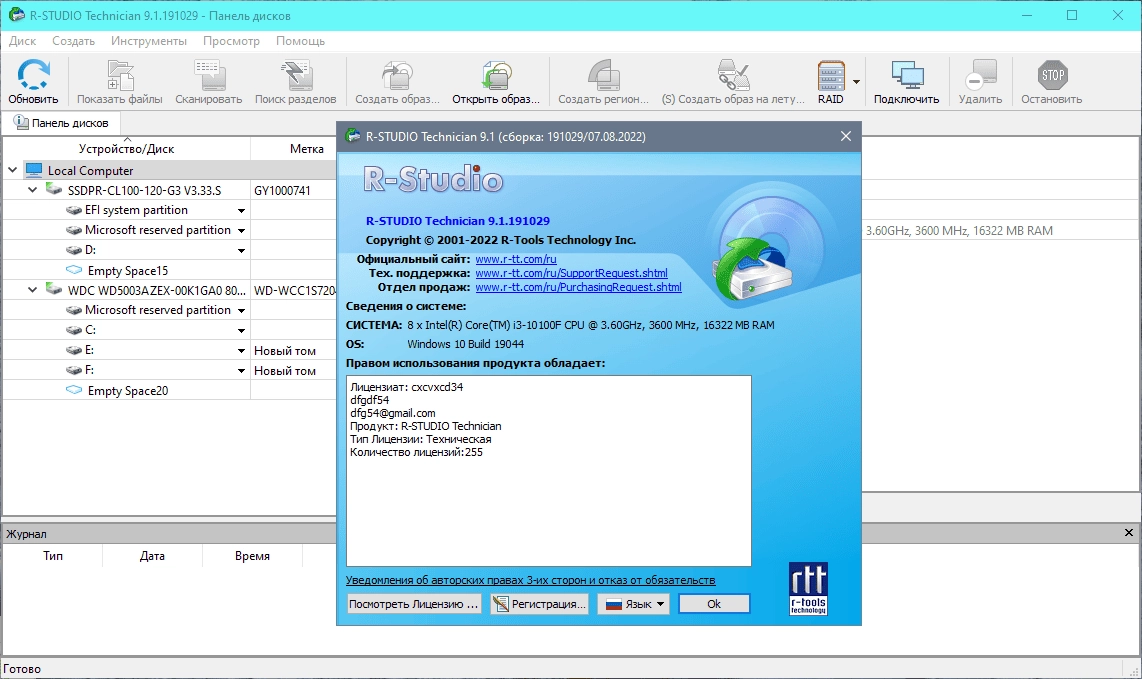Collapse the Local Computer tree node
The width and height of the screenshot is (1142, 679).
(12, 170)
